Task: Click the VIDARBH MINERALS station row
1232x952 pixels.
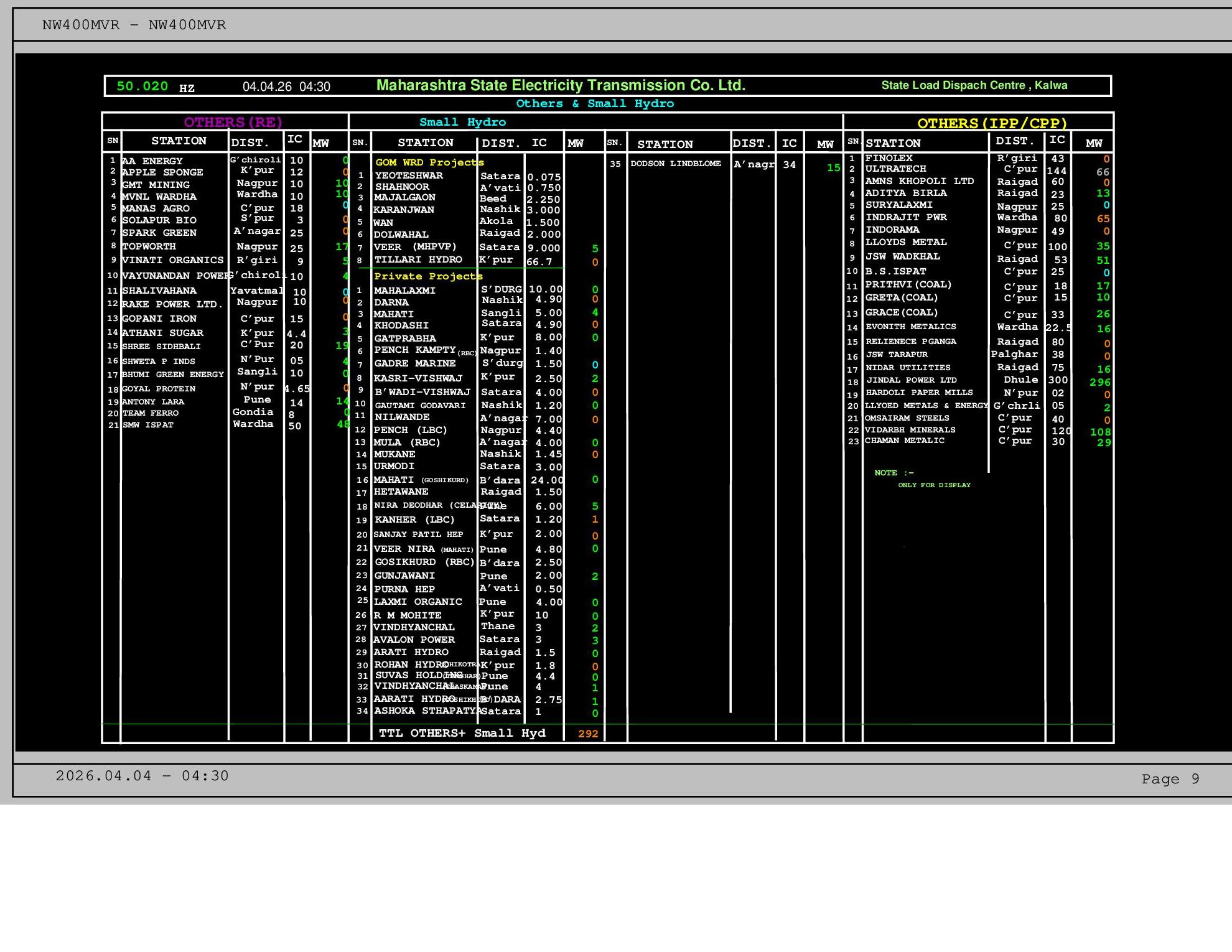Action: 910,430
